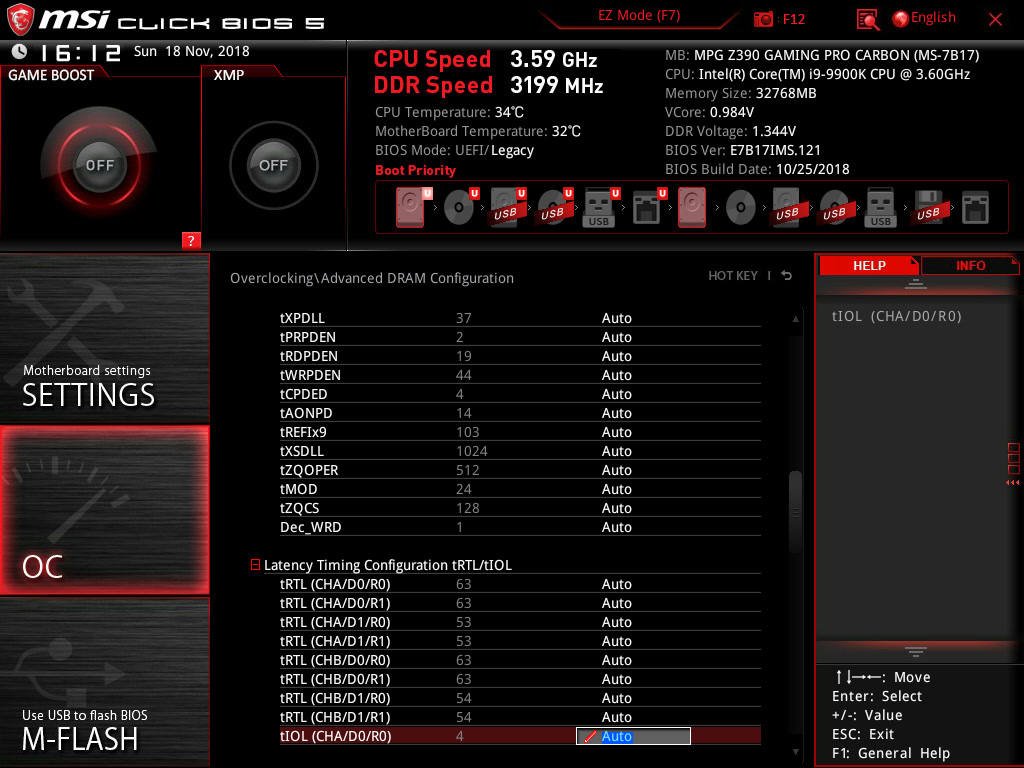The height and width of the screenshot is (768, 1024).
Task: Open the INFO tab
Action: 970,266
